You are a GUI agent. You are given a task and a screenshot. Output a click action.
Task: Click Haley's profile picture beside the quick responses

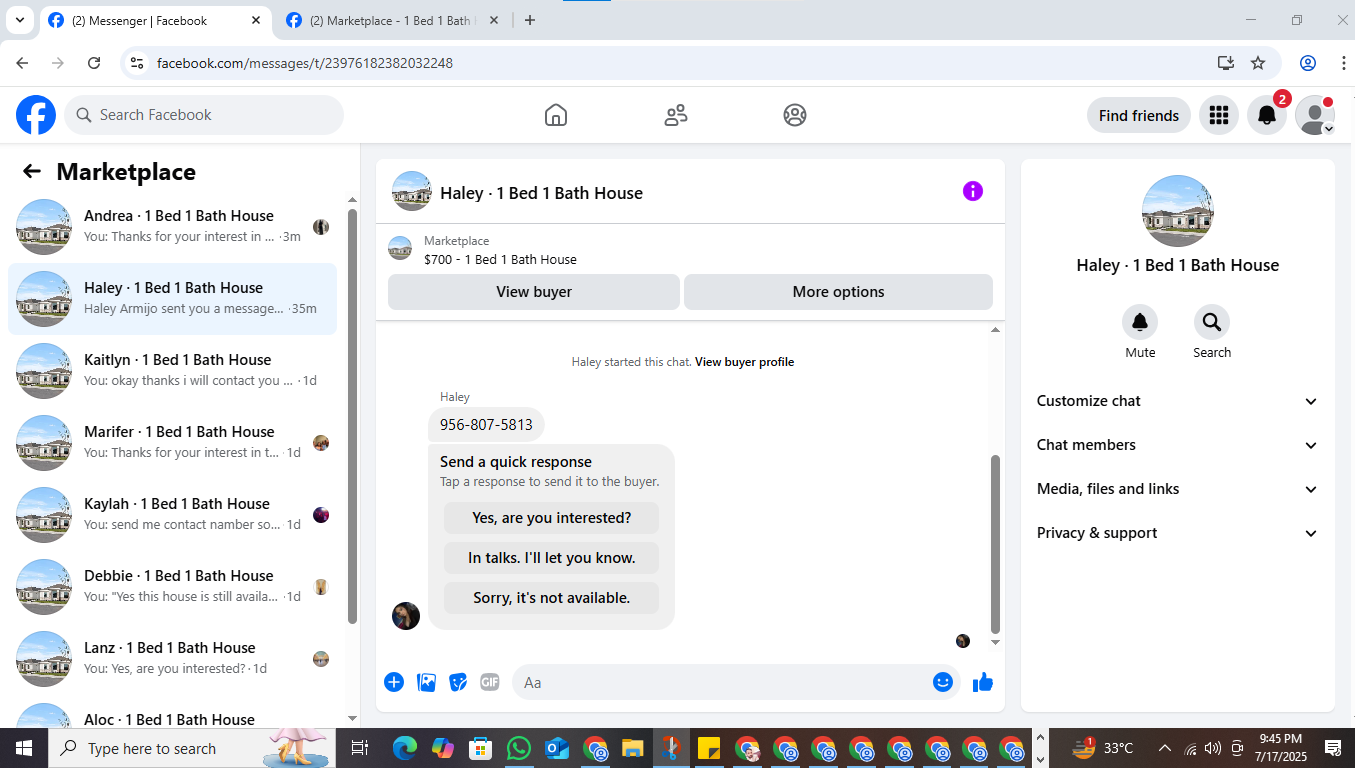coord(406,616)
